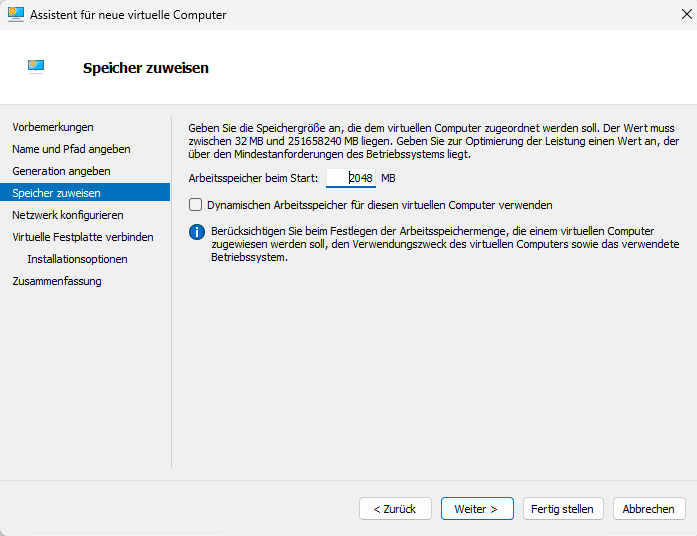Click the startup memory field showing 2048

[x=351, y=178]
